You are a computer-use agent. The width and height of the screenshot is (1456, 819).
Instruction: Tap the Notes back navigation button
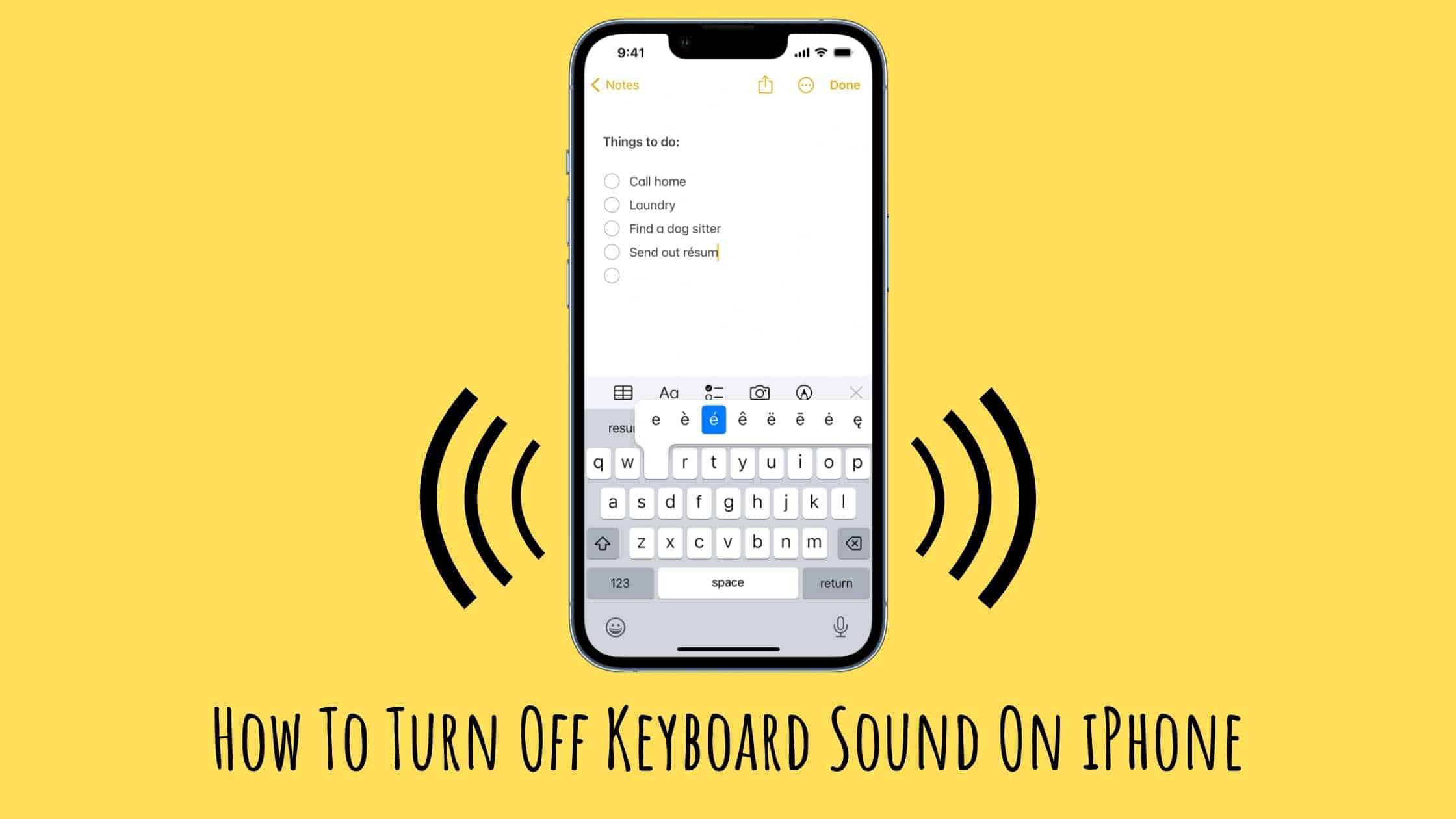click(x=613, y=85)
